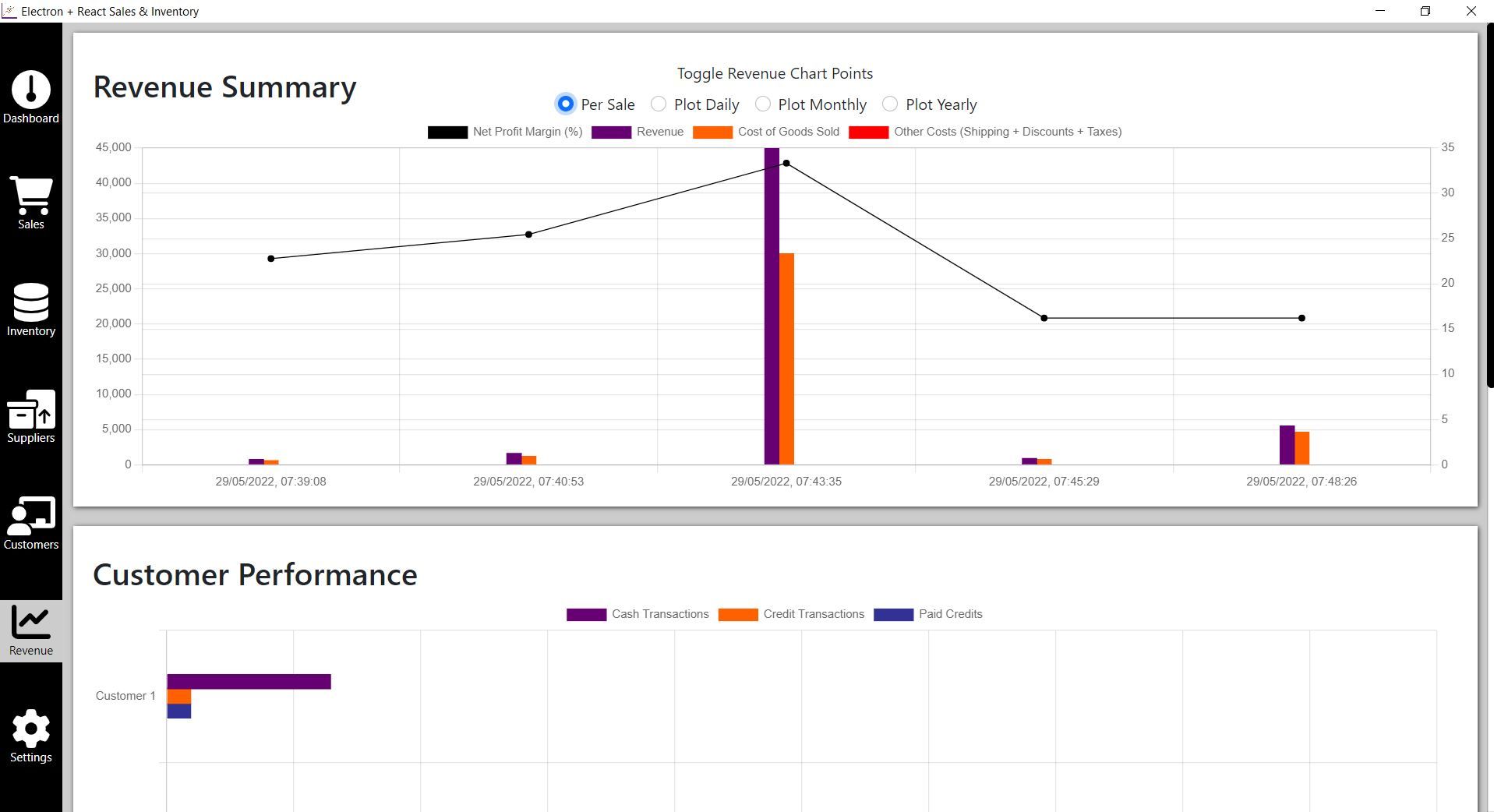Click Customer 1 orange Credit Transactions bar
This screenshot has width=1494, height=812.
click(x=178, y=697)
